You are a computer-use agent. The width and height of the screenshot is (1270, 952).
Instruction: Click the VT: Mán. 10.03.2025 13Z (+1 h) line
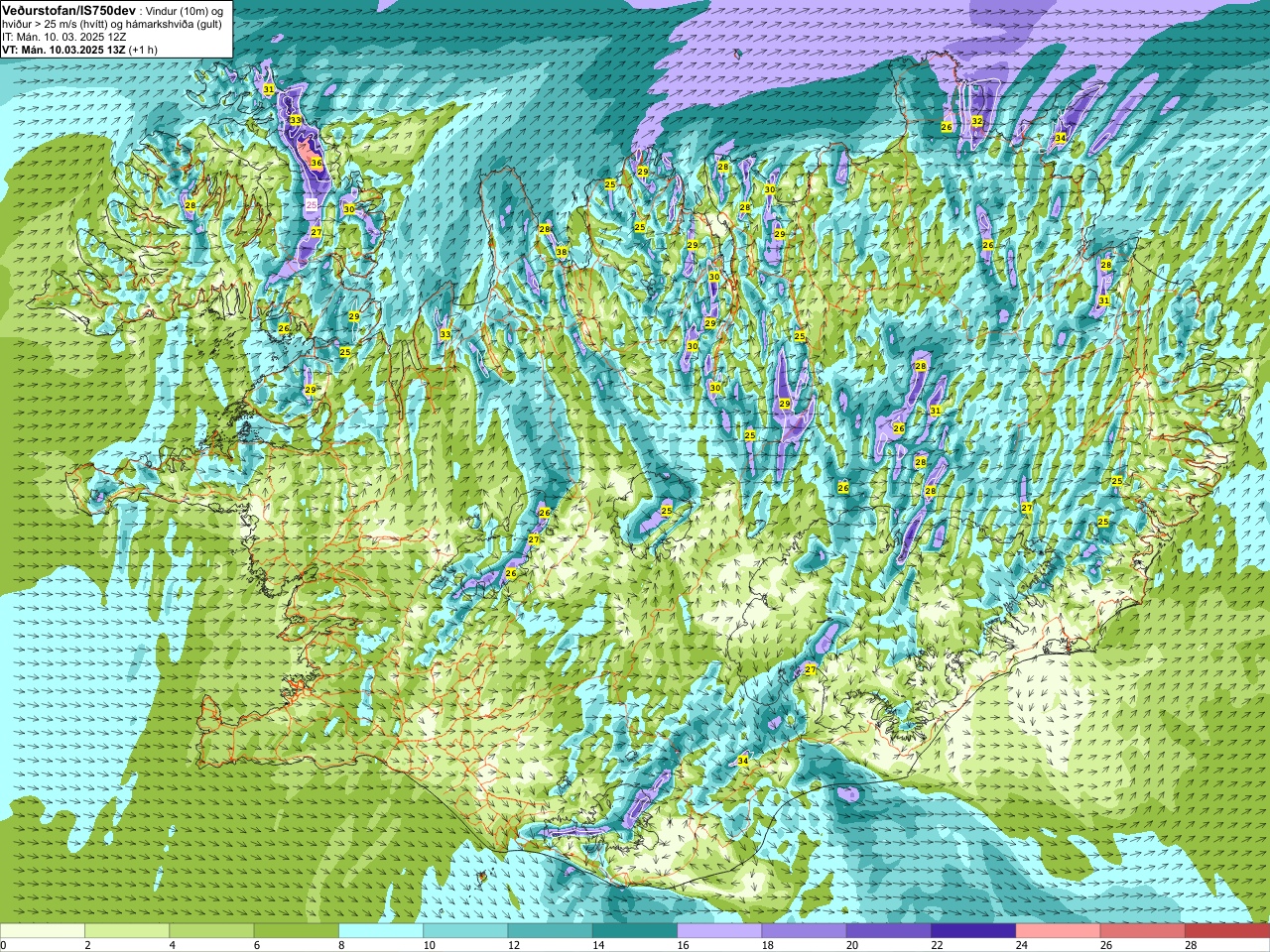(79, 50)
